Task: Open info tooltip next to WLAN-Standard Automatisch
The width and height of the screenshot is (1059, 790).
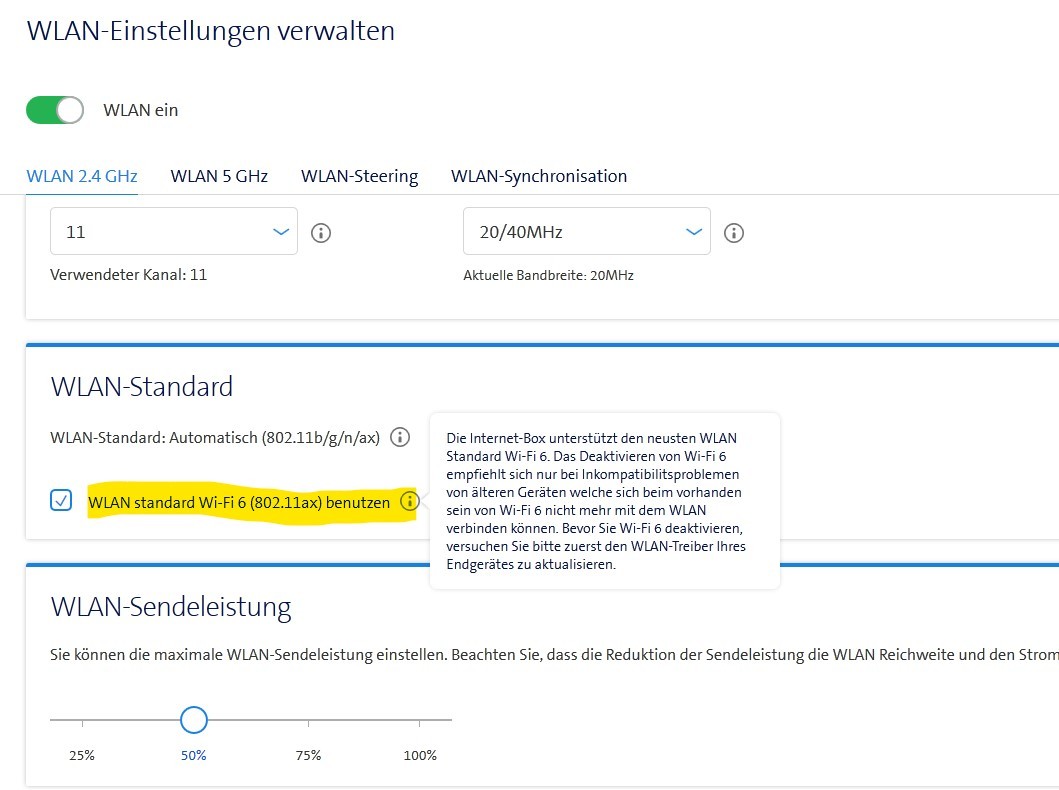Action: coord(399,437)
